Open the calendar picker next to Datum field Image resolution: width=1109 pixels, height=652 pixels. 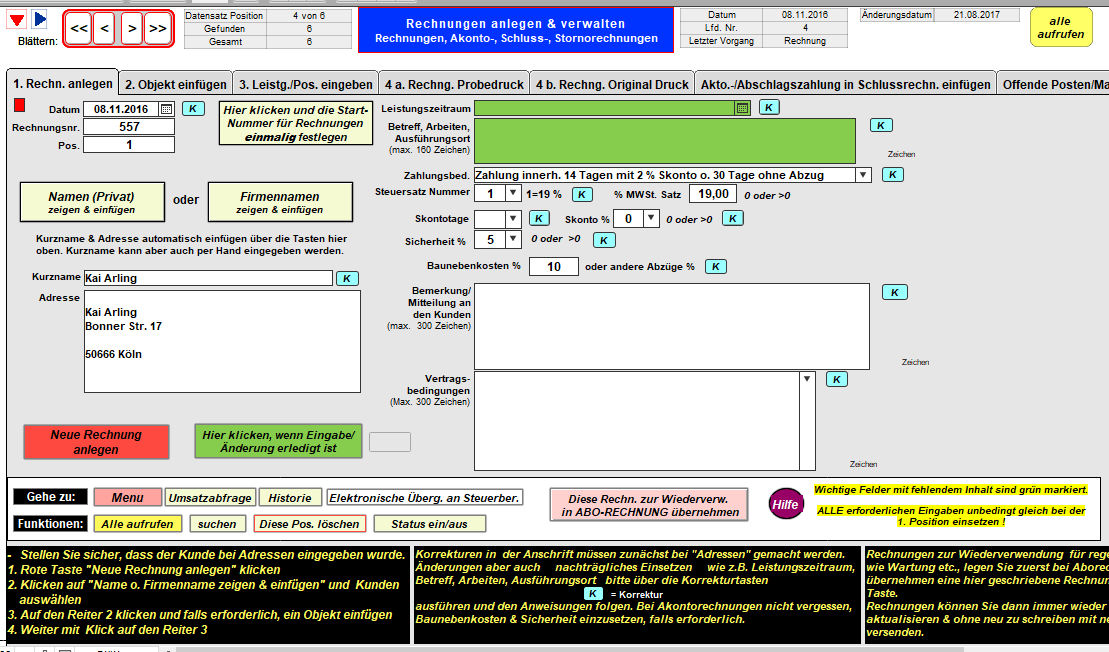pos(166,109)
